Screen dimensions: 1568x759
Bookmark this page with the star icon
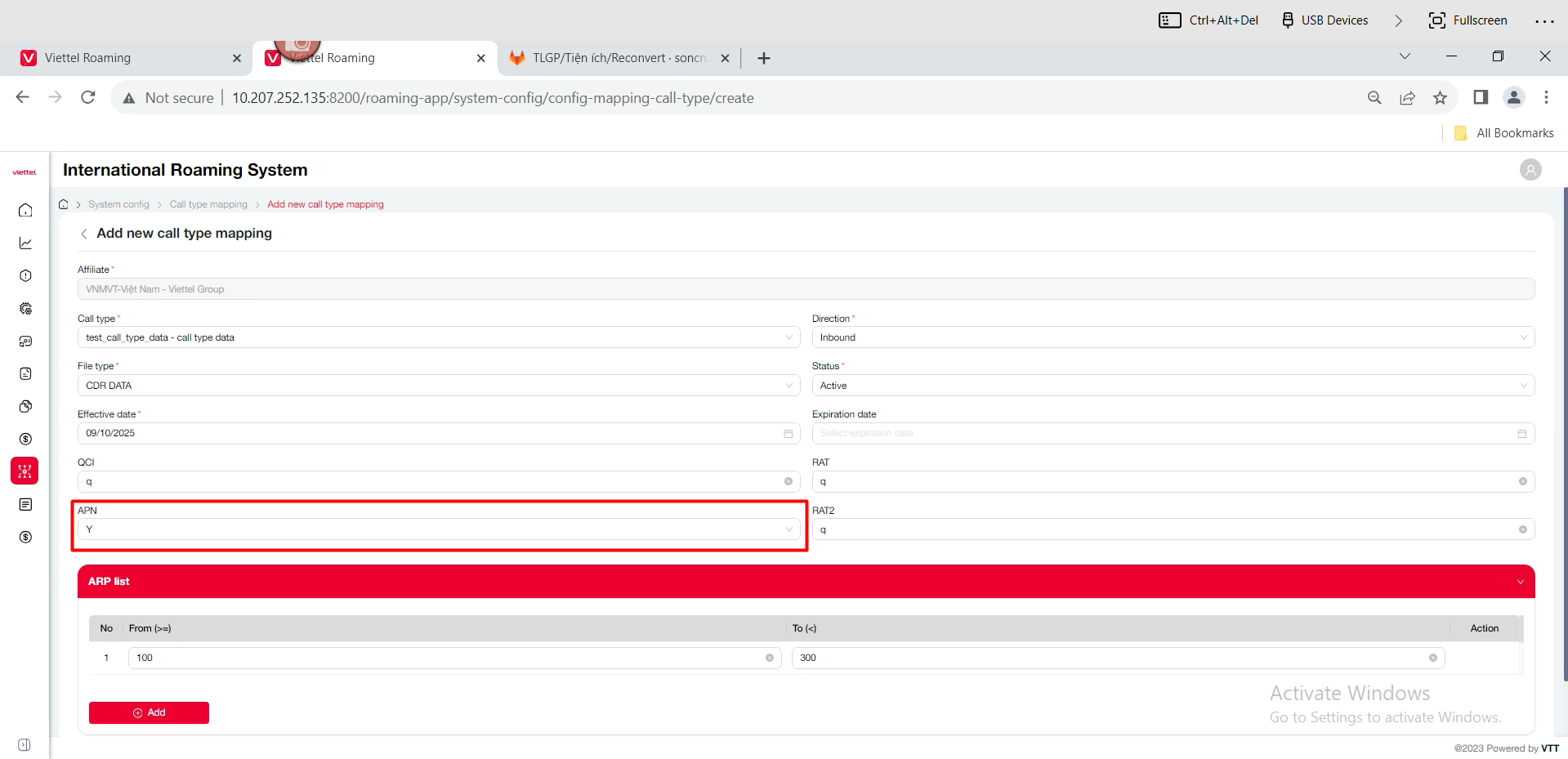(x=1440, y=98)
